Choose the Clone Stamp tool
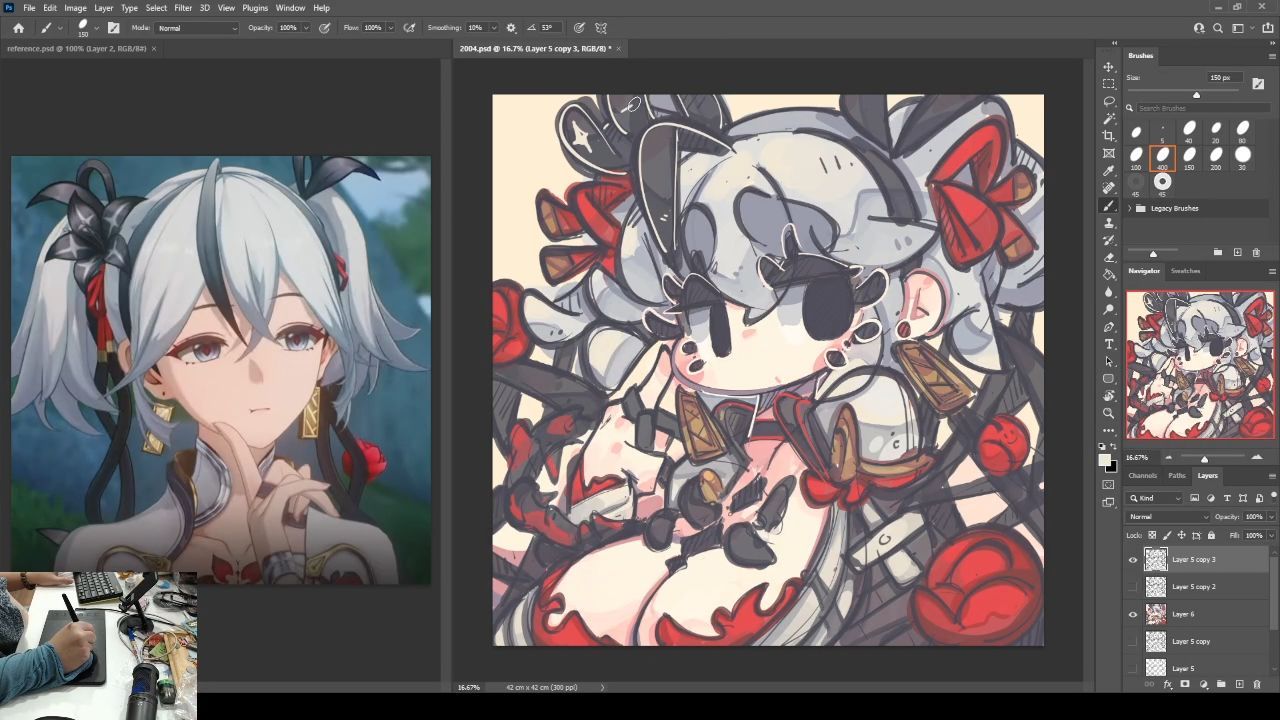The image size is (1280, 720). 1109,223
